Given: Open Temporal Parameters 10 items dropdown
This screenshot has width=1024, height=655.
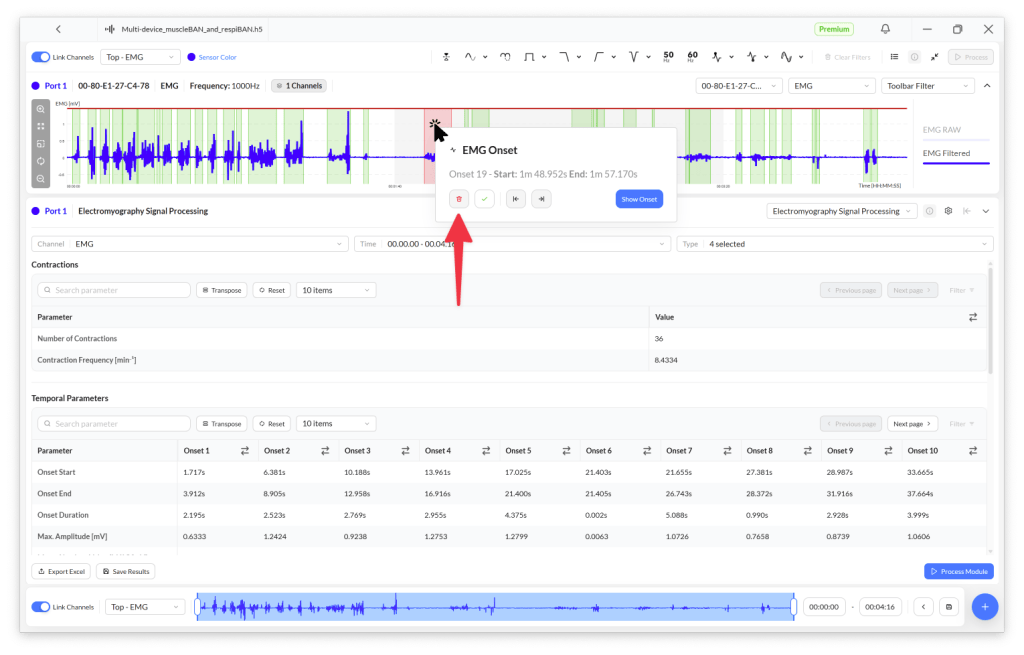Looking at the screenshot, I should point(336,424).
